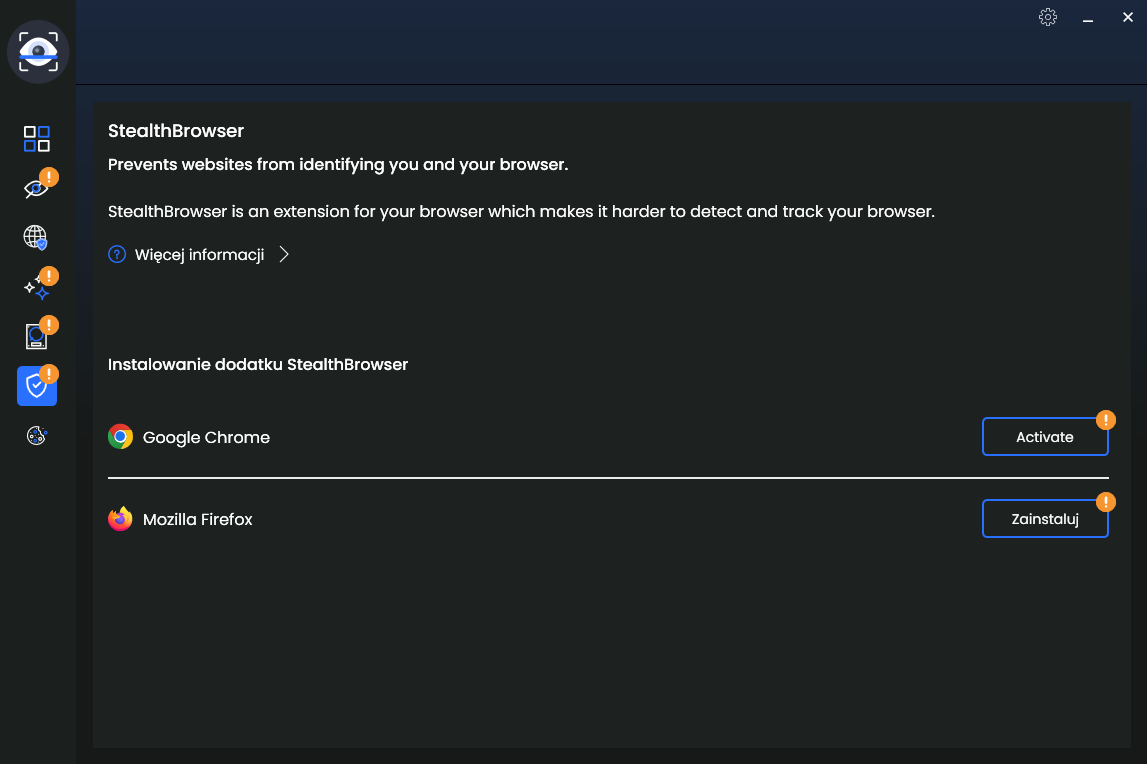Open settings with the gear icon
The height and width of the screenshot is (764, 1147).
(x=1048, y=17)
